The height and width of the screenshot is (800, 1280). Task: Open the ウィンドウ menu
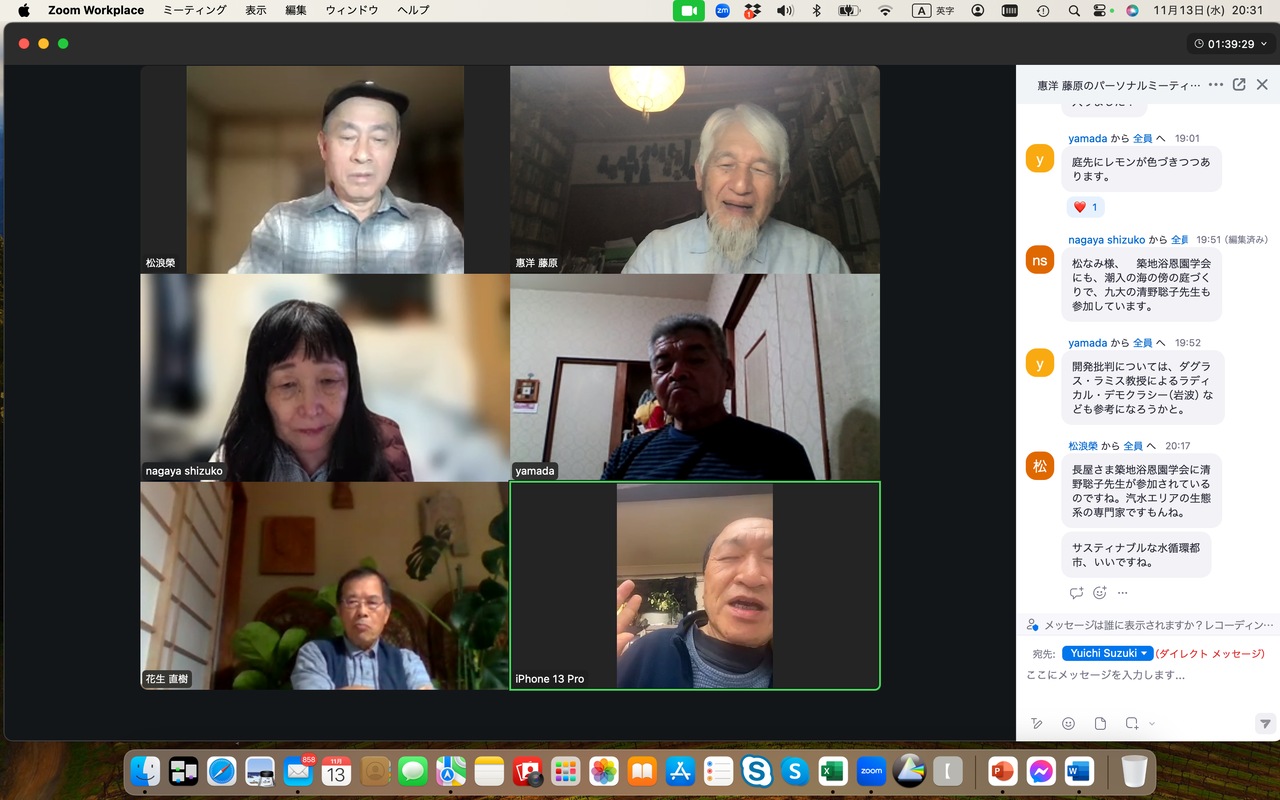click(352, 10)
